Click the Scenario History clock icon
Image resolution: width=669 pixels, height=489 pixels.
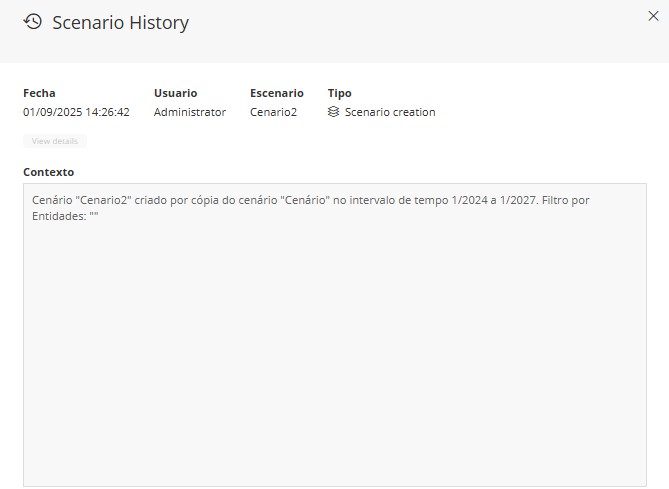33,21
